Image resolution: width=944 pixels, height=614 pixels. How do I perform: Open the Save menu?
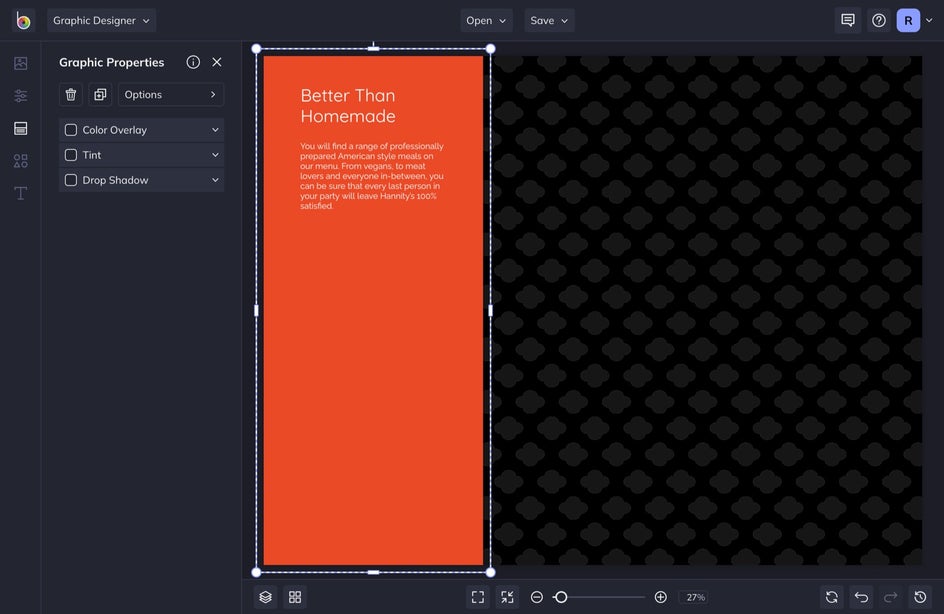pyautogui.click(x=549, y=20)
